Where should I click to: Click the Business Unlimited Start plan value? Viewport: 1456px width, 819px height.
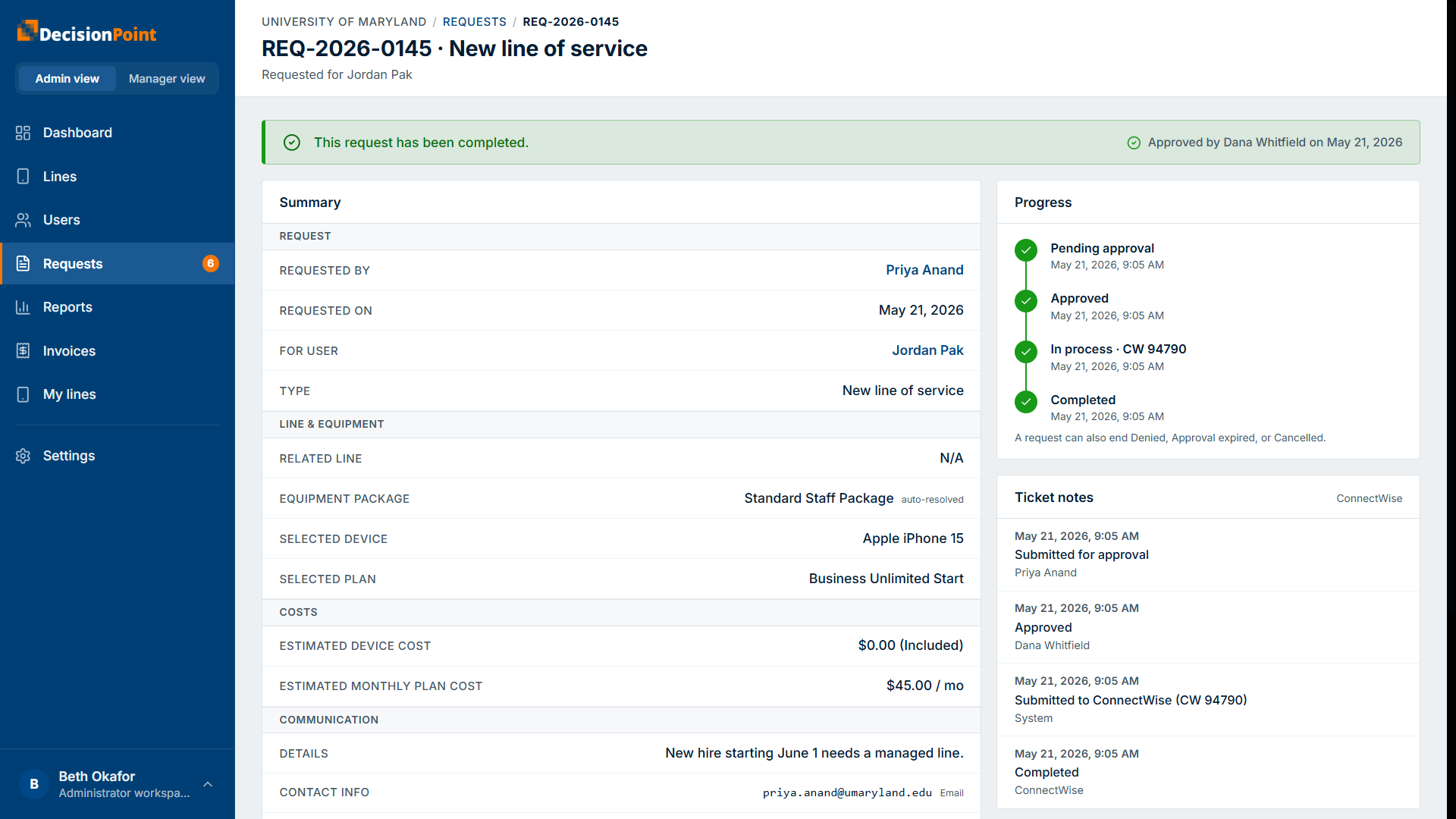(x=886, y=579)
